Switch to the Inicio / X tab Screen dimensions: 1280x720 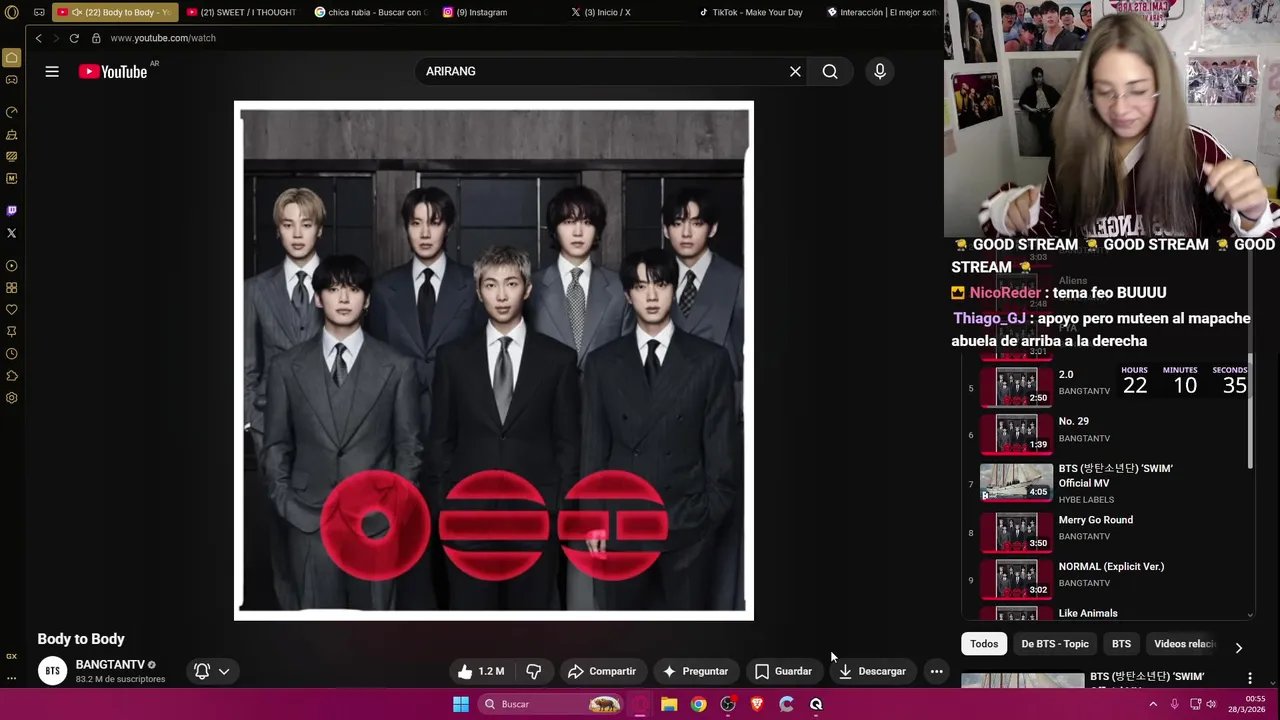[627, 12]
